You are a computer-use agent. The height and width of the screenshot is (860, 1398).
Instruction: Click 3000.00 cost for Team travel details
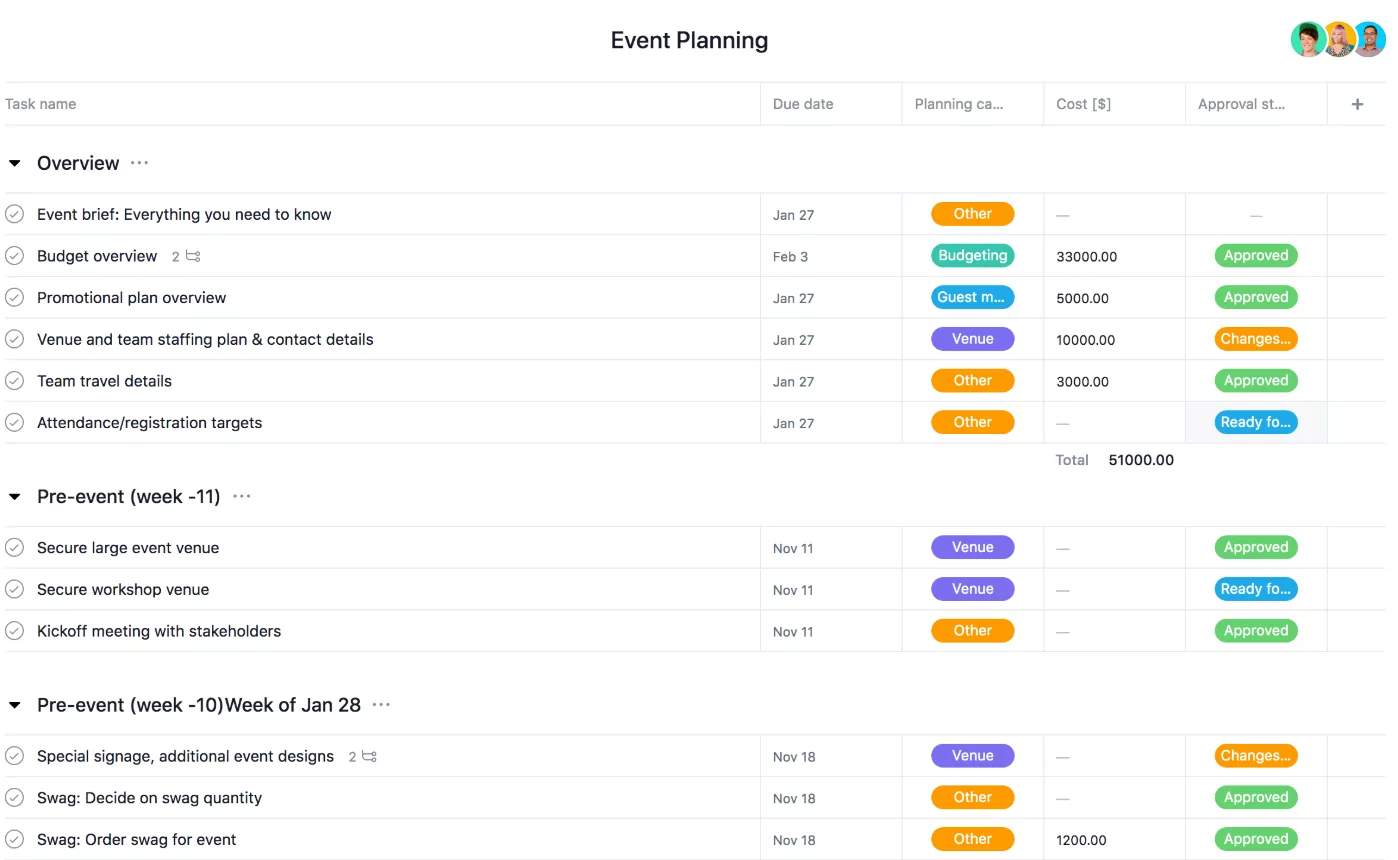[x=1083, y=382]
